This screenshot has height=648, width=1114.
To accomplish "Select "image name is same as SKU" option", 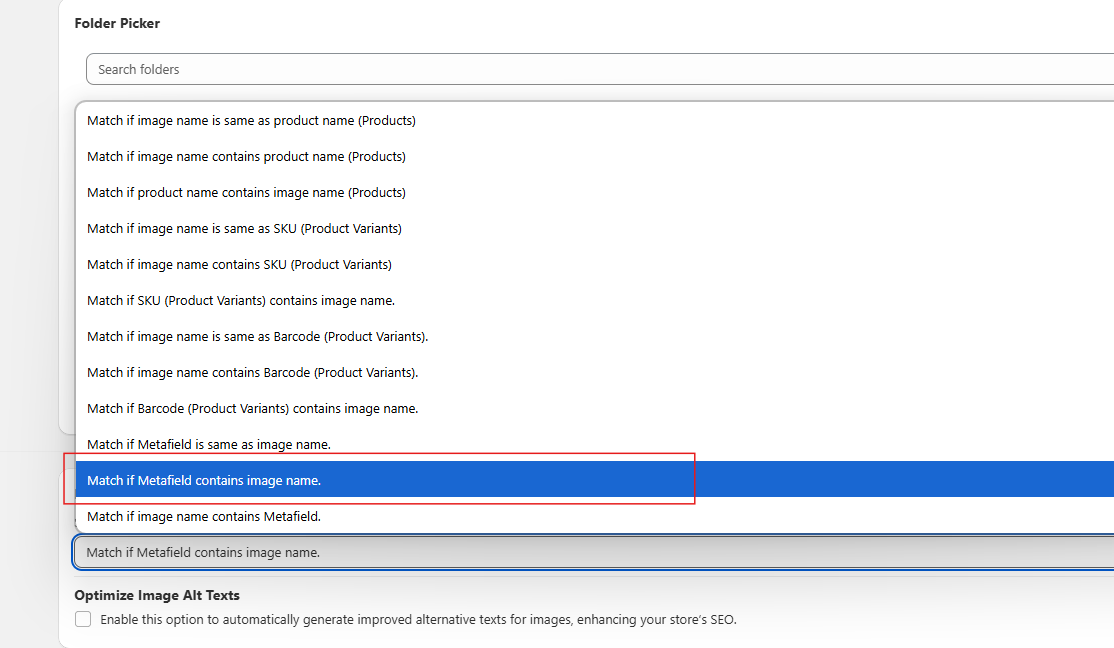I will tap(244, 229).
